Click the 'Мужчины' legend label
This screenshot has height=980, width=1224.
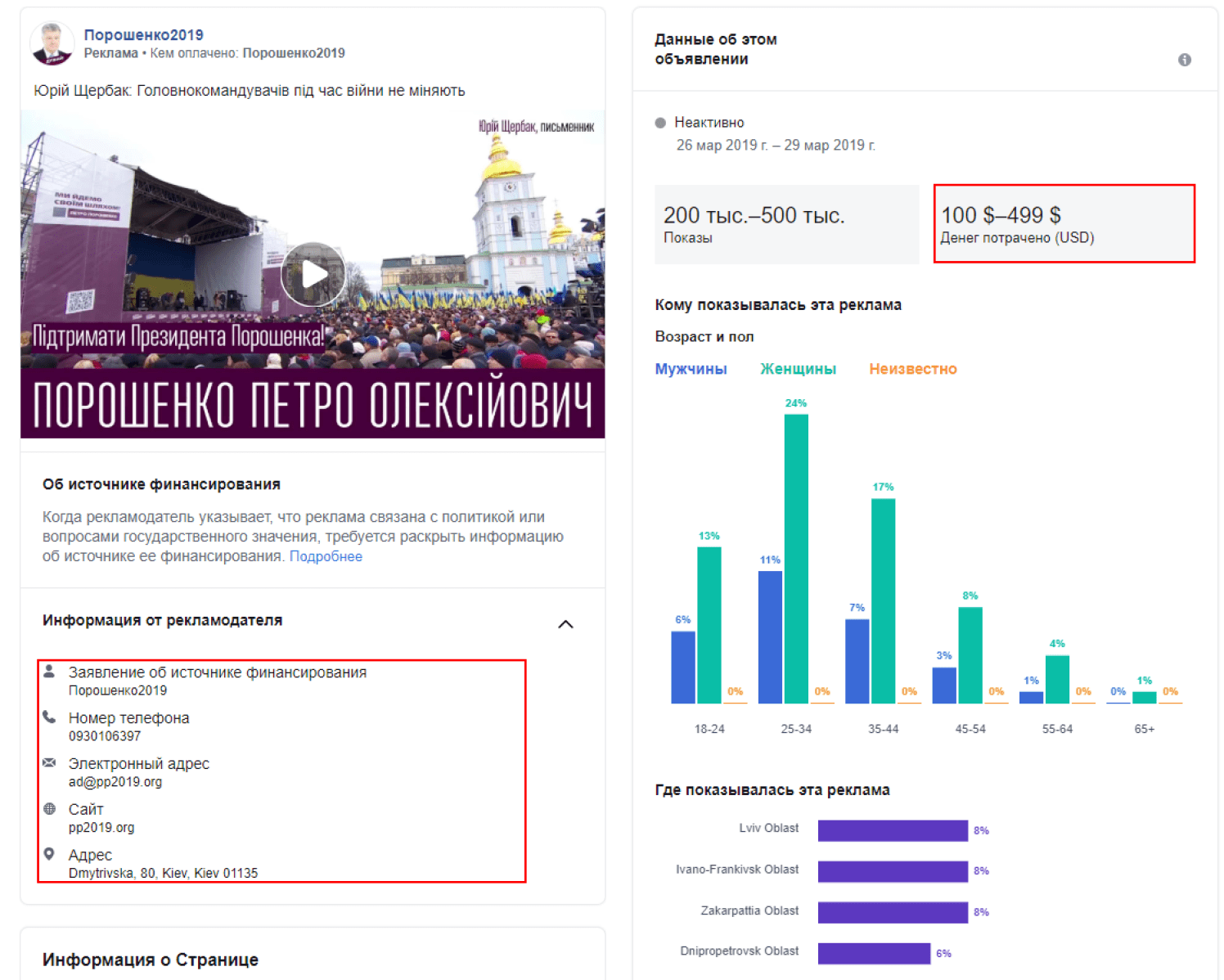(691, 369)
